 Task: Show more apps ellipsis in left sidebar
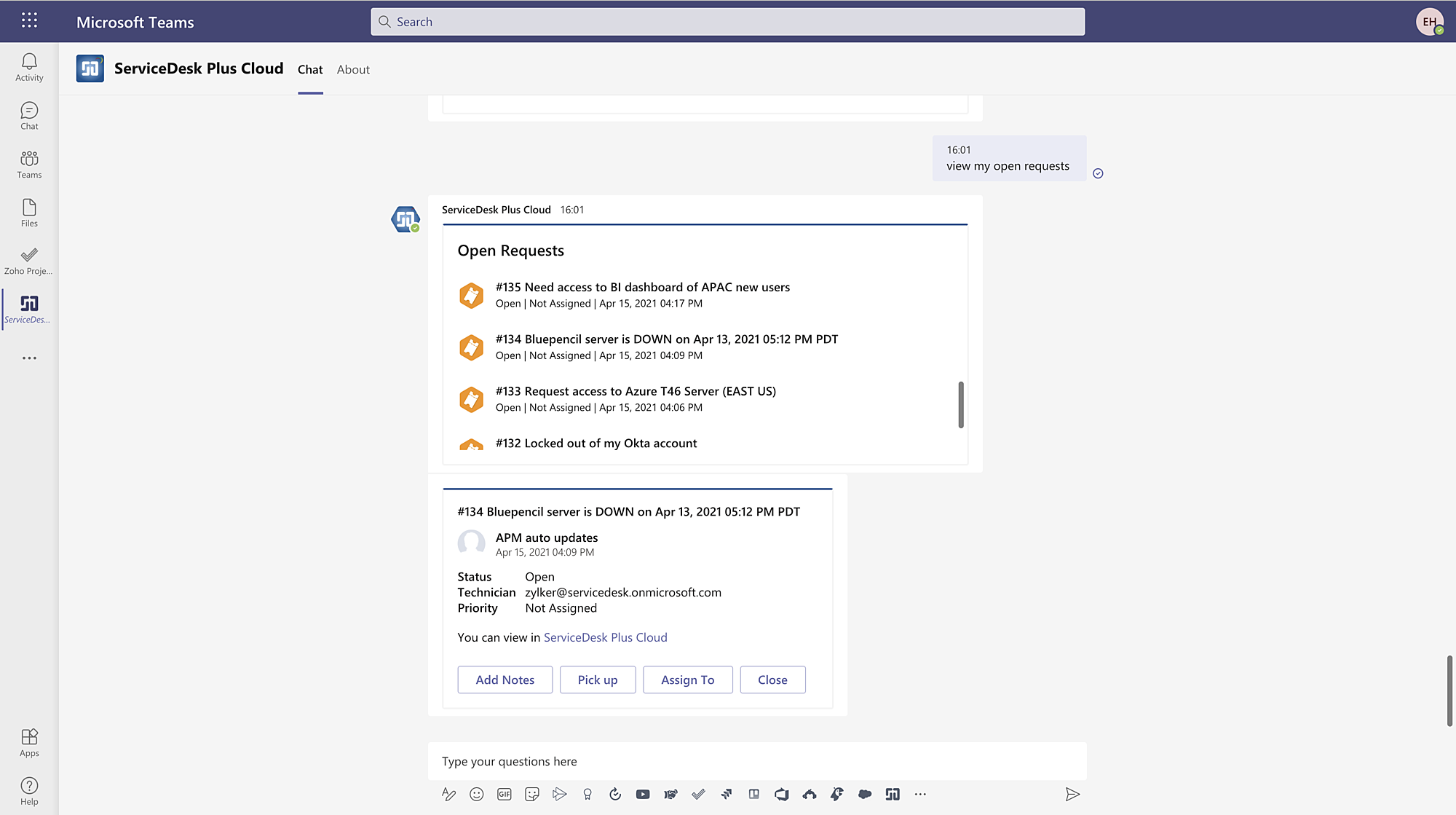click(x=29, y=358)
